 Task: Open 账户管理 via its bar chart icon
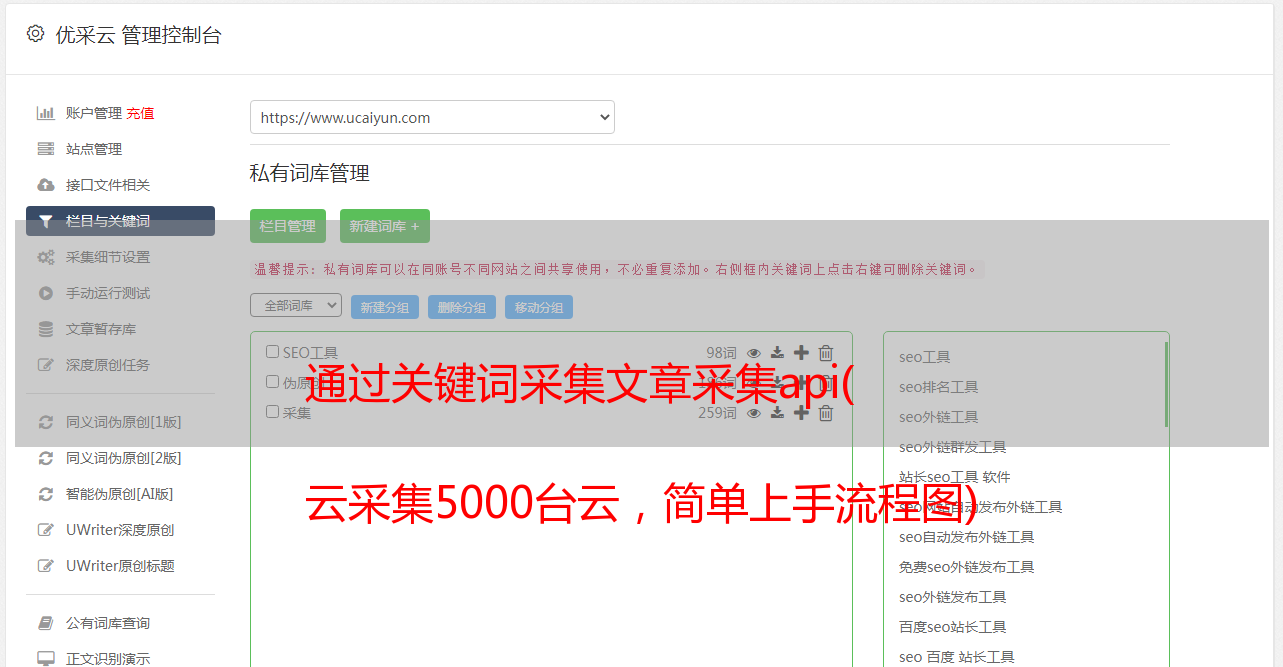click(45, 113)
